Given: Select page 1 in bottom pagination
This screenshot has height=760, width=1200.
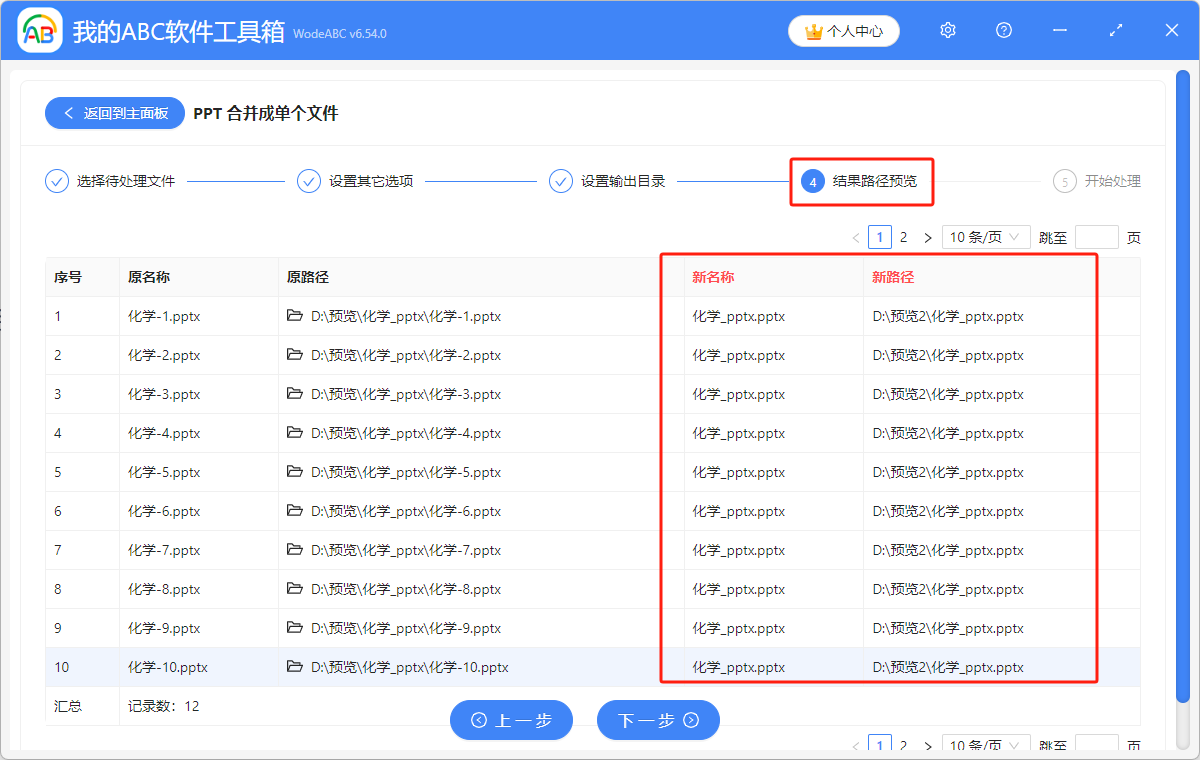Looking at the screenshot, I should 879,745.
